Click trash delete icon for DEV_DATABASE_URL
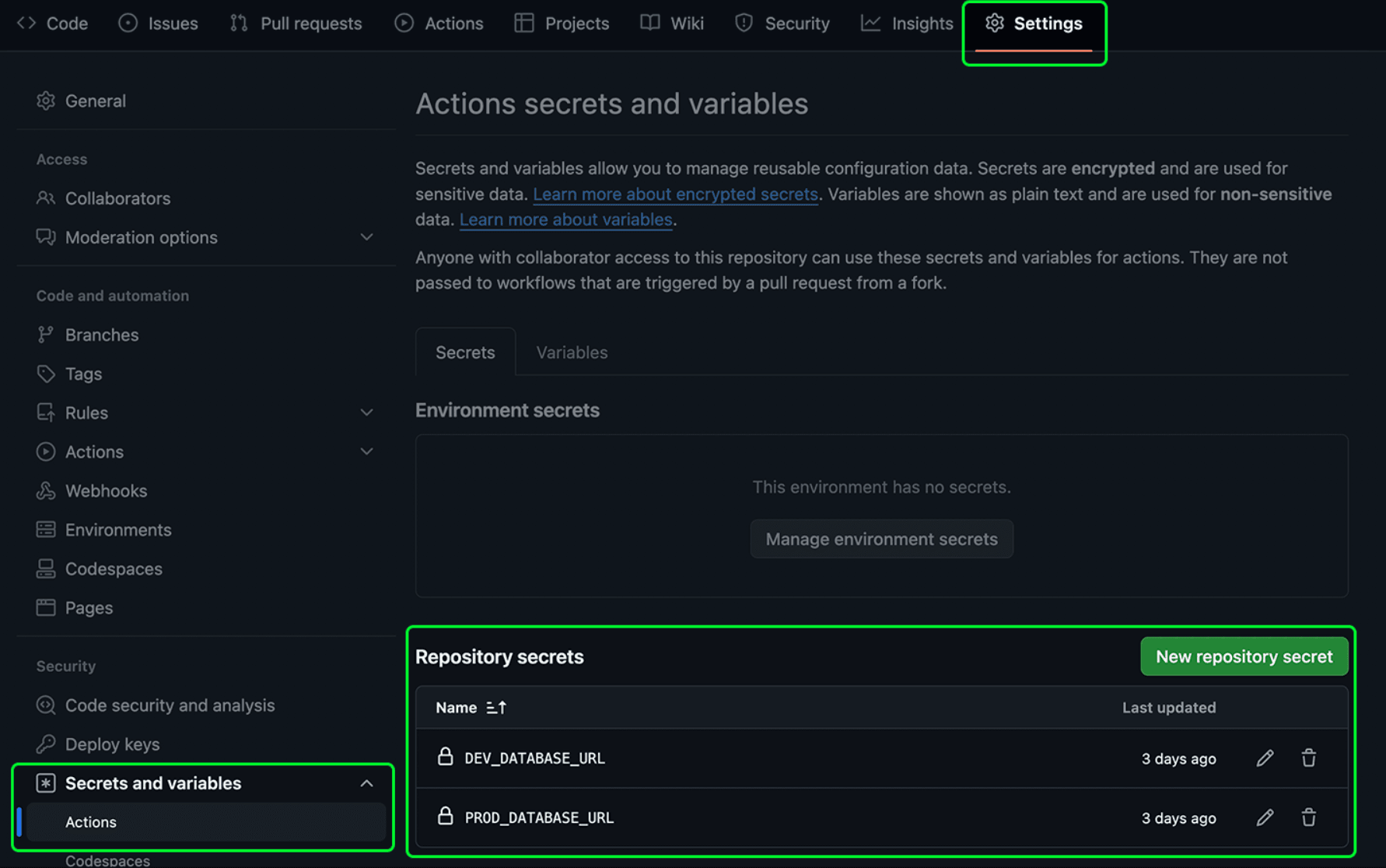The width and height of the screenshot is (1386, 868). (1308, 758)
